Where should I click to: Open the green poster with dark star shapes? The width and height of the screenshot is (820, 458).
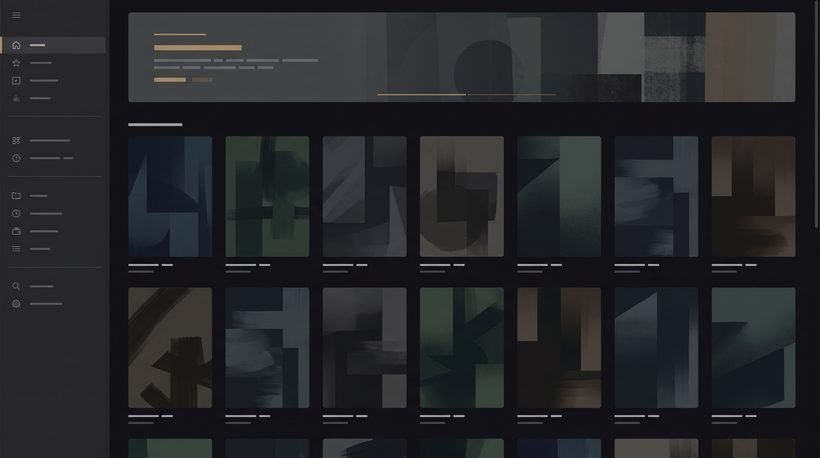[462, 348]
